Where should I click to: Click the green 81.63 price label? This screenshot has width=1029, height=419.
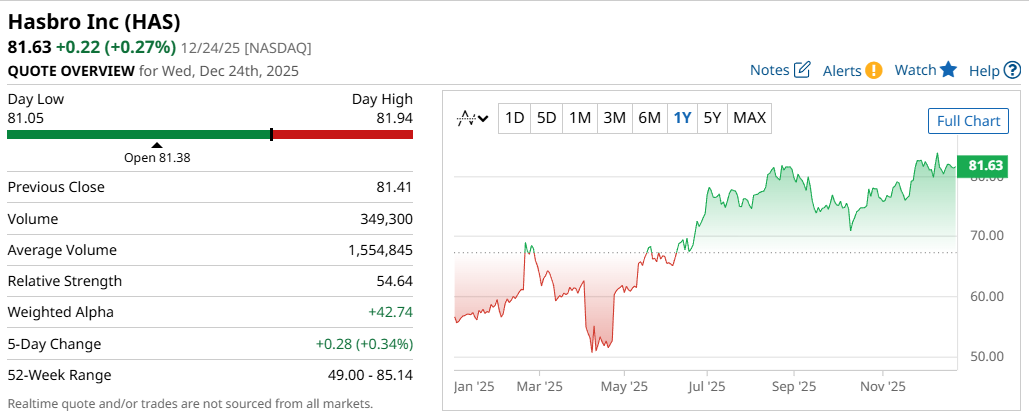click(985, 166)
